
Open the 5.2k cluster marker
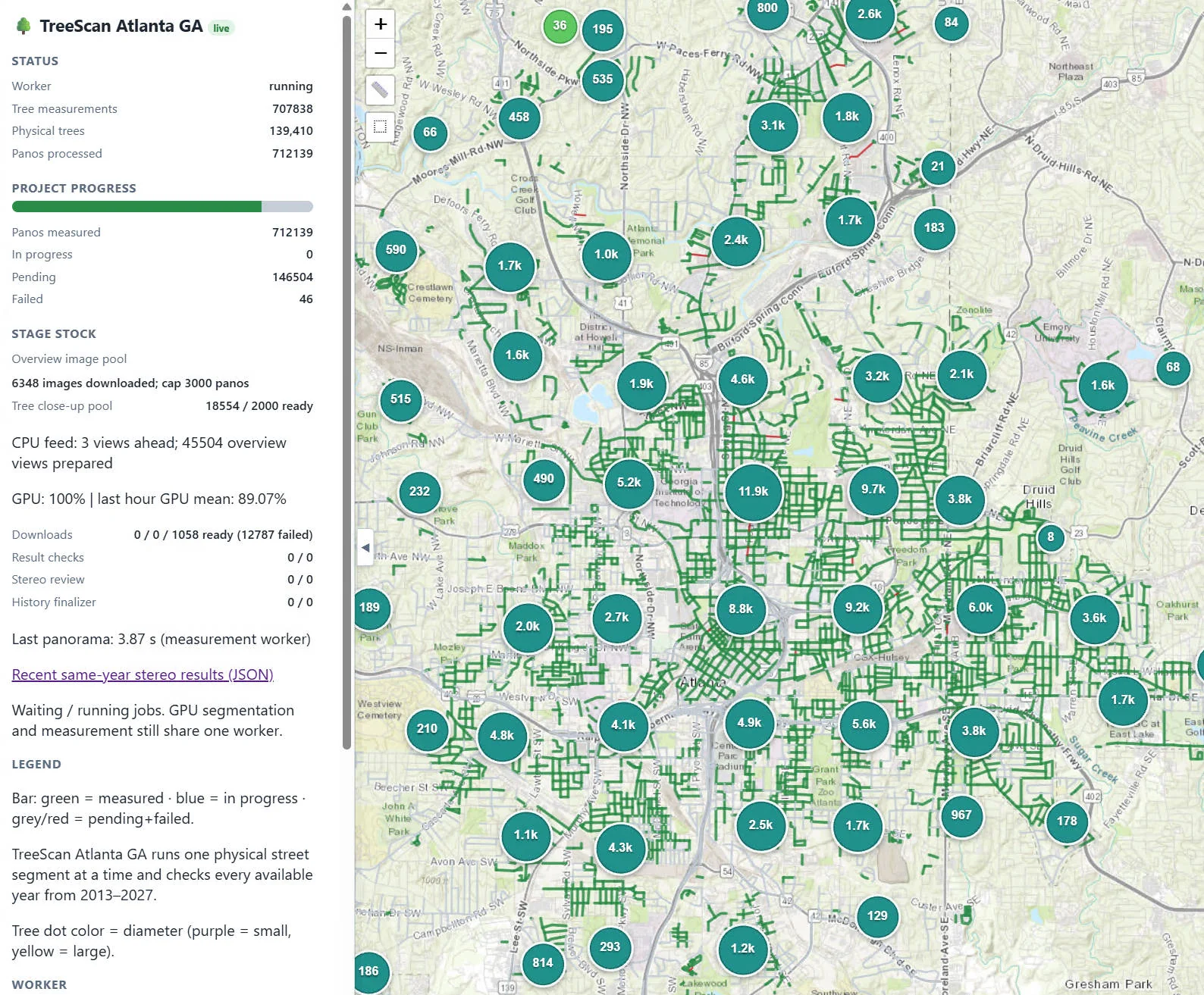629,483
